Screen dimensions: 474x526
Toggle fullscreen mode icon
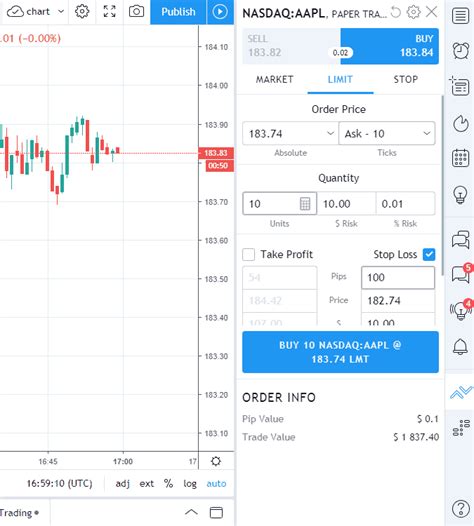[109, 12]
